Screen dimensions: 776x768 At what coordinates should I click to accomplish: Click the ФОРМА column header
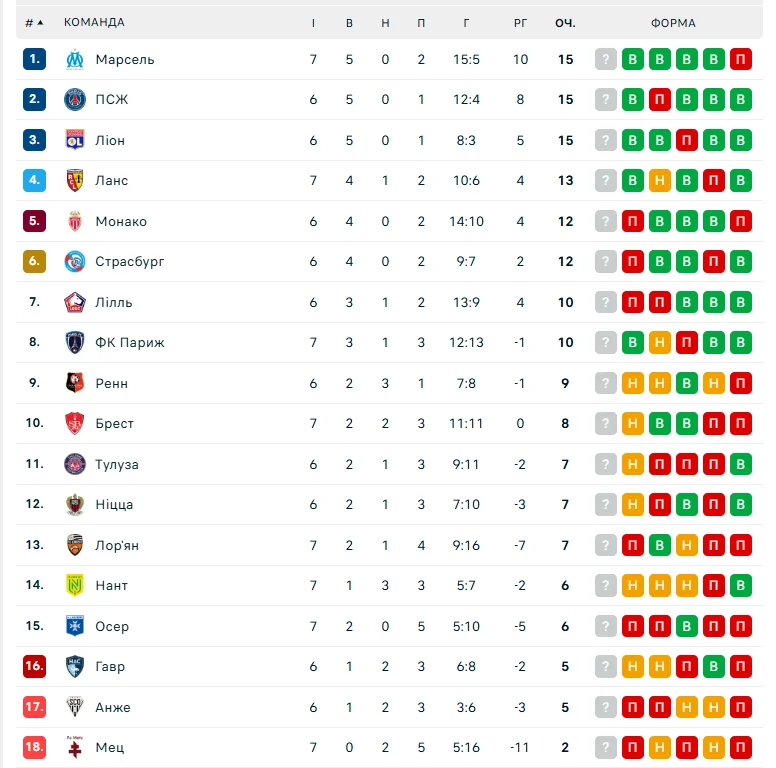[x=673, y=23]
